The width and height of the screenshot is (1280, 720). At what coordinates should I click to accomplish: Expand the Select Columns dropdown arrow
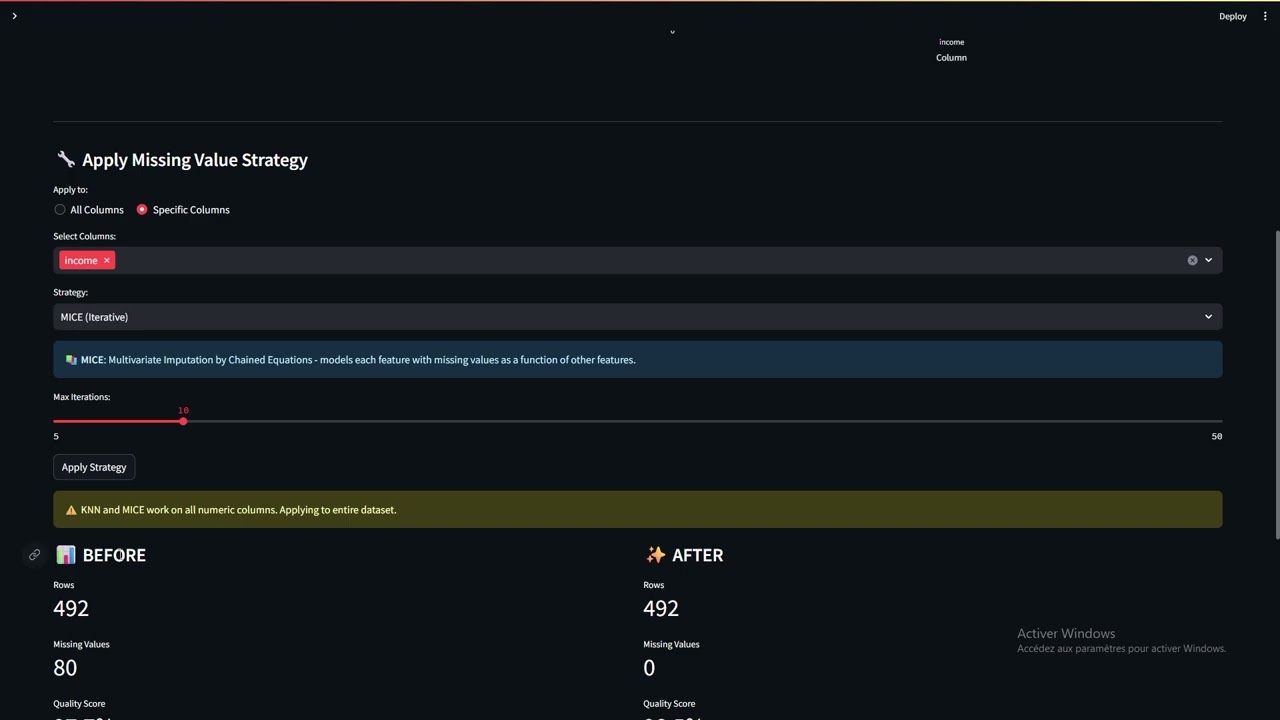pos(1208,260)
